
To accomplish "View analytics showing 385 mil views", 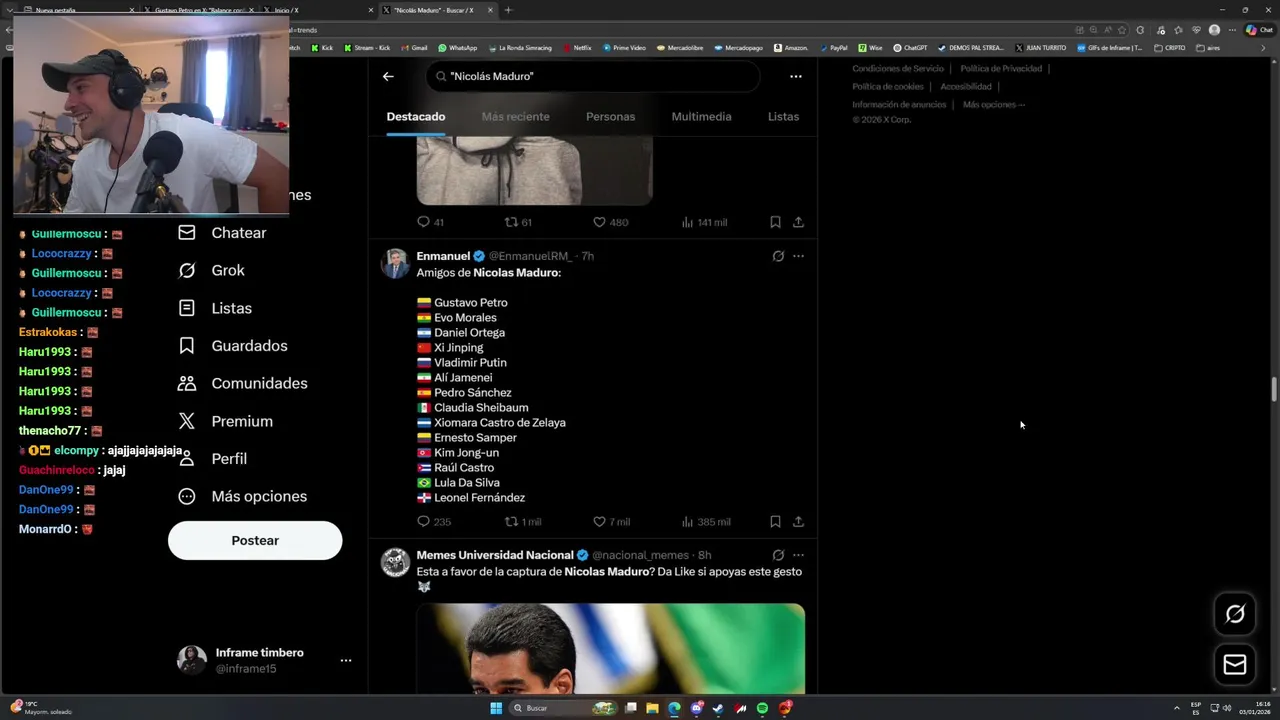I will (705, 522).
